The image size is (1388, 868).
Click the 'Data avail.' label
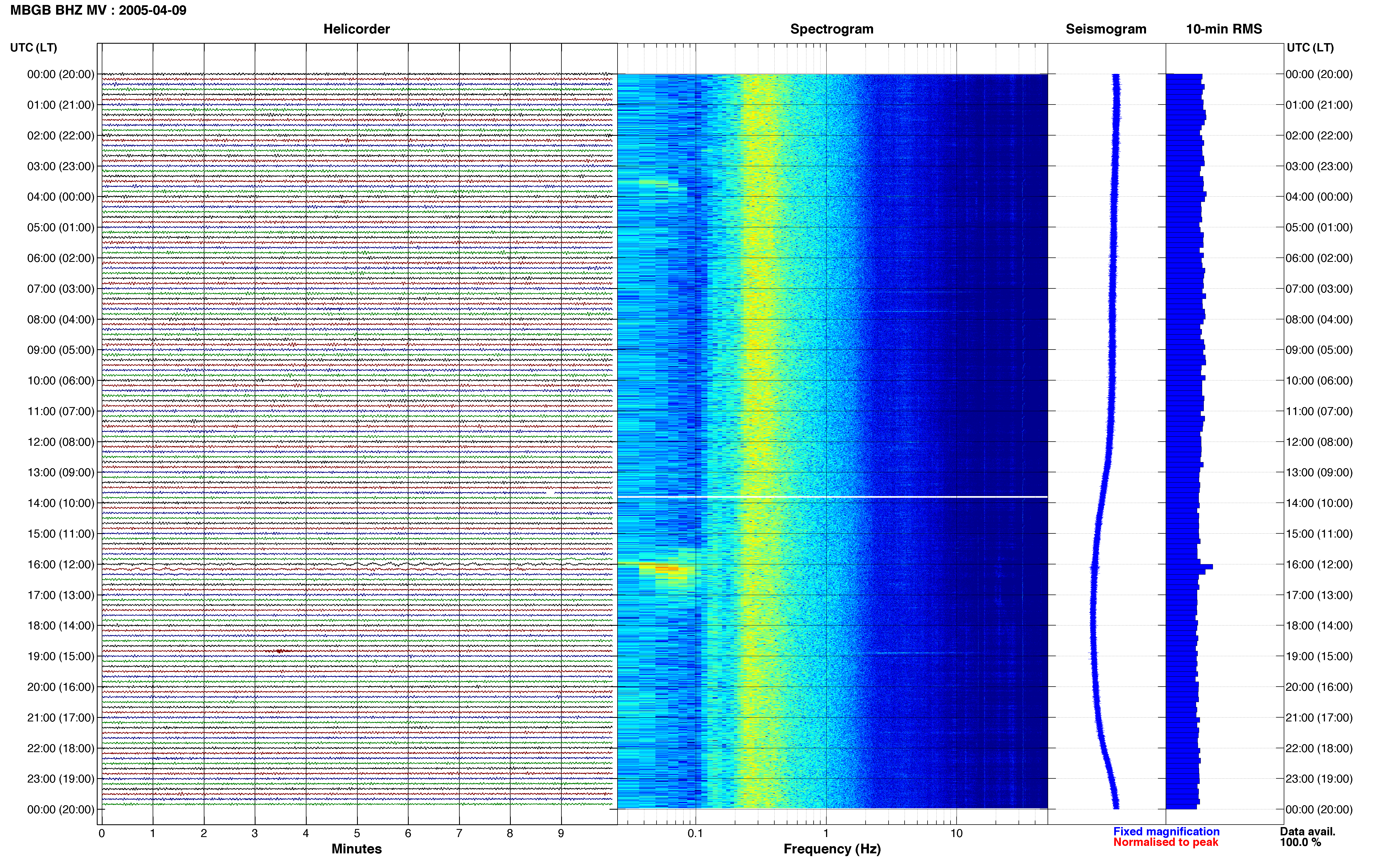tap(1308, 832)
